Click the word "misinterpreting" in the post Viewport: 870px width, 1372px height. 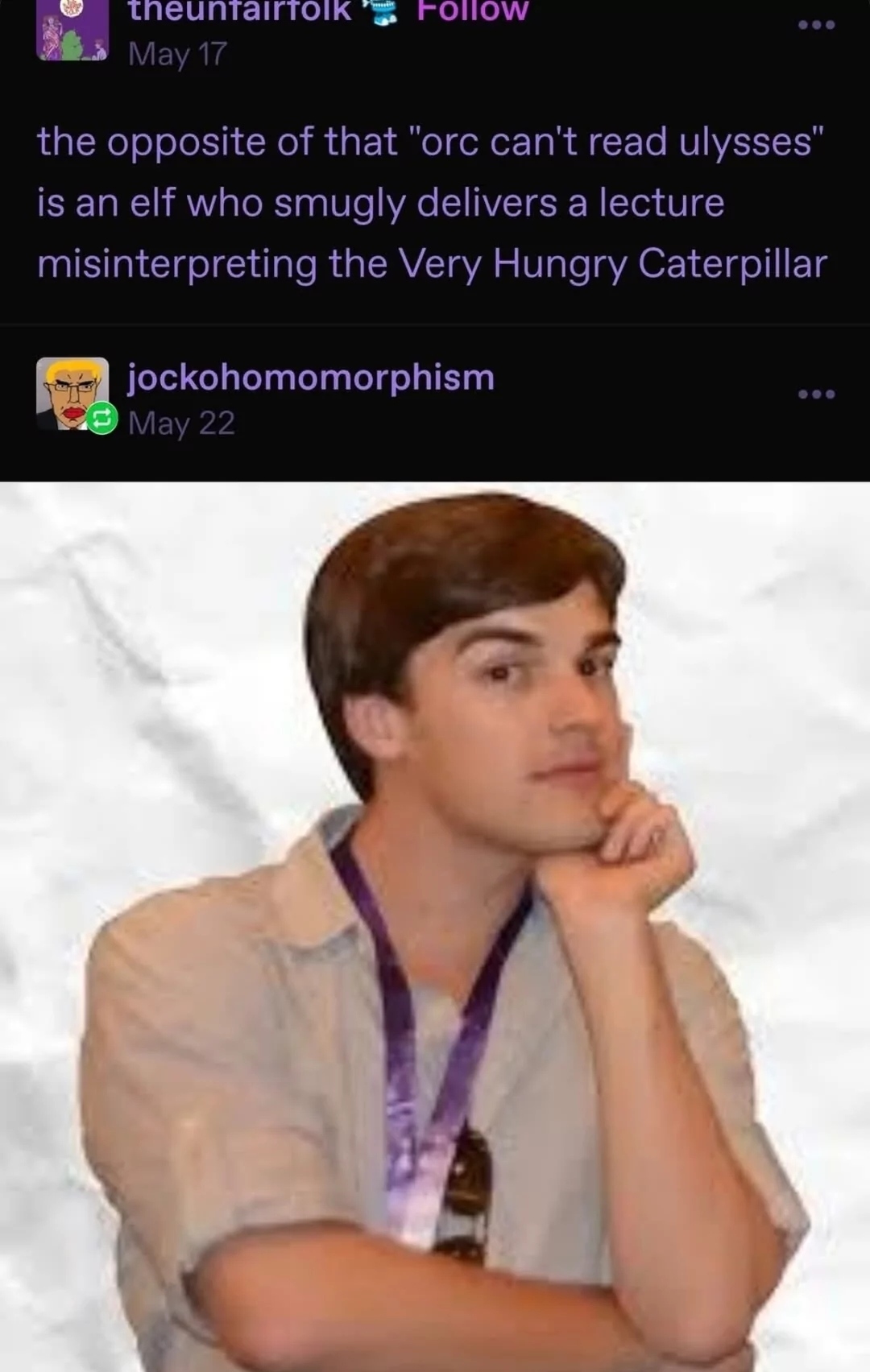coord(177,265)
